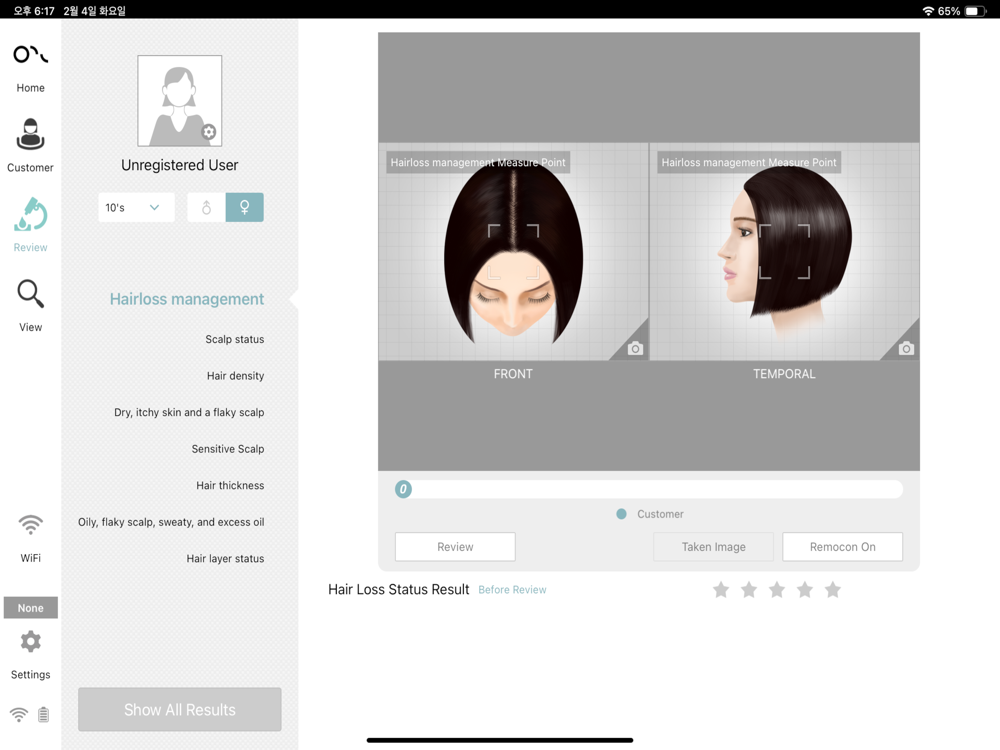Click the FRONT image camera icon
The image size is (1000, 750).
(635, 348)
